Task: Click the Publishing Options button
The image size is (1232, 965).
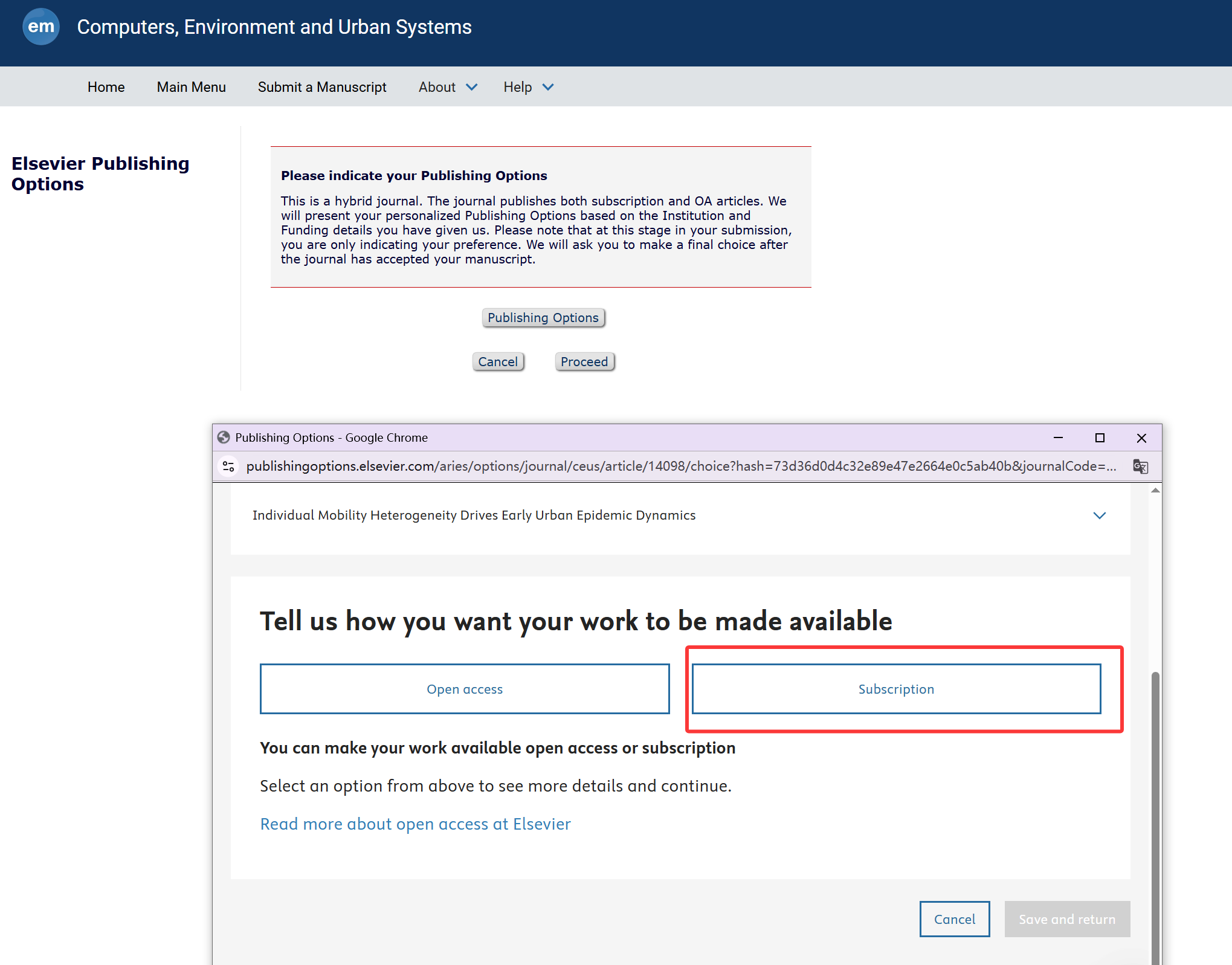Action: click(x=543, y=318)
